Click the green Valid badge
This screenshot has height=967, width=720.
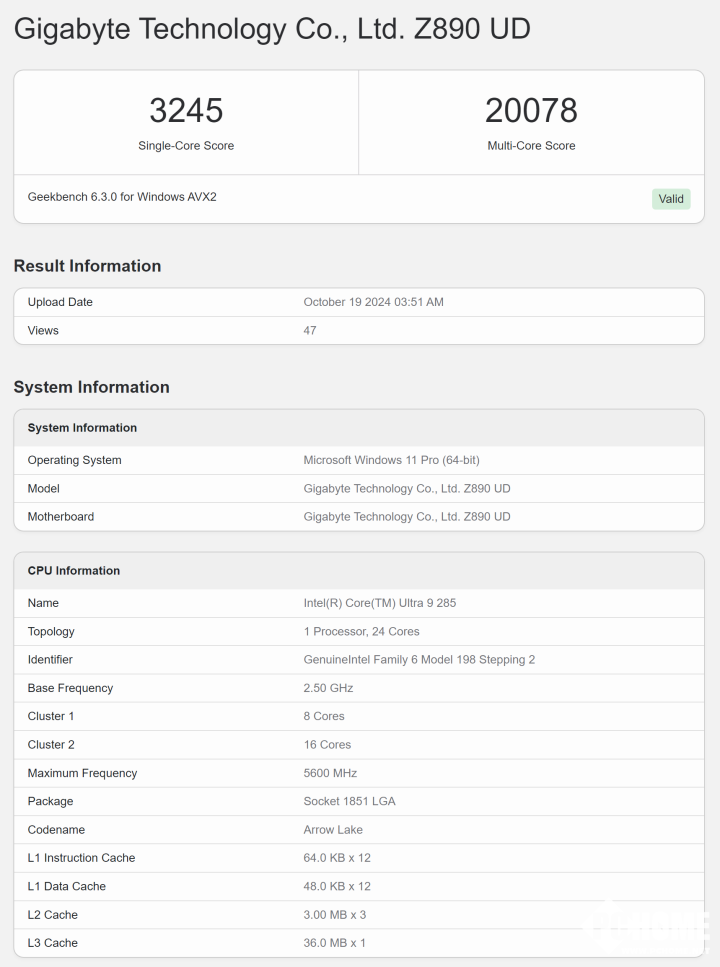click(x=671, y=199)
